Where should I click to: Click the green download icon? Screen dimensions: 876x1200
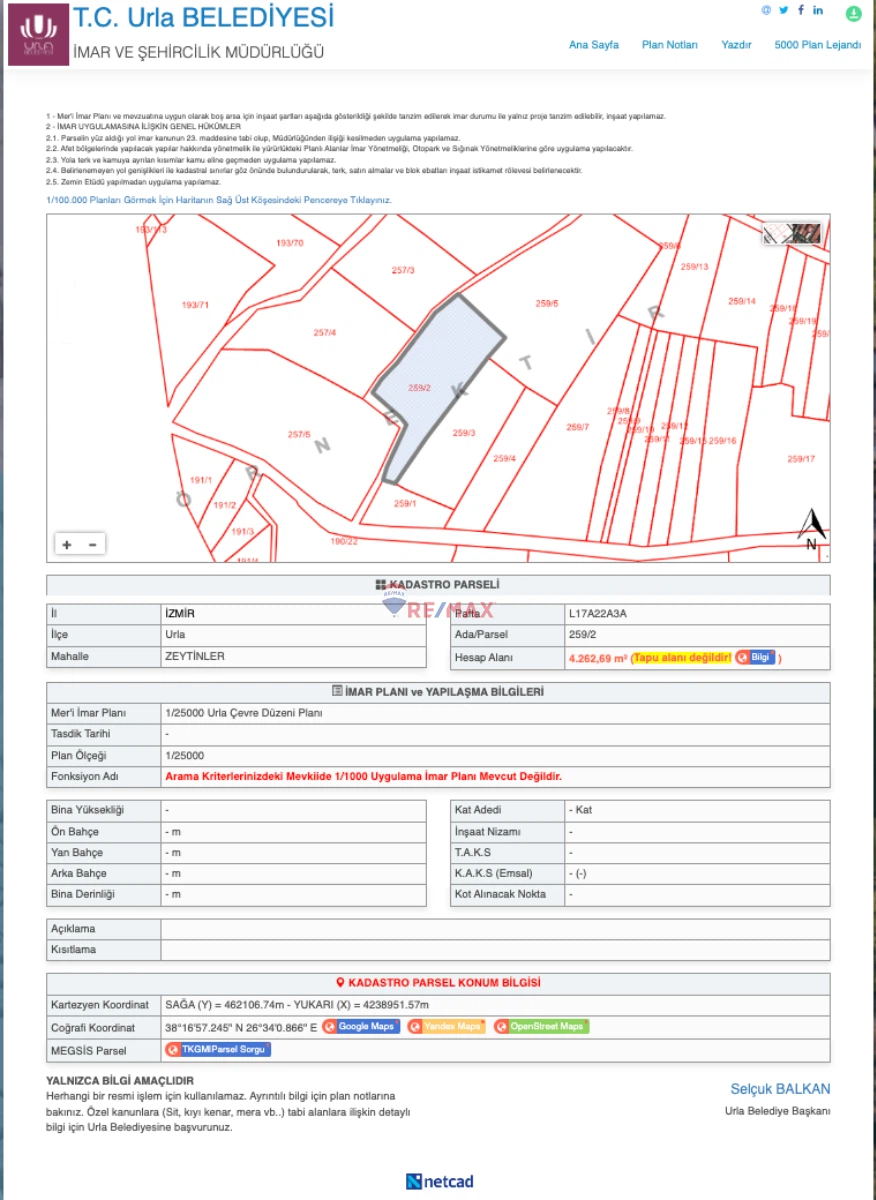click(x=853, y=13)
